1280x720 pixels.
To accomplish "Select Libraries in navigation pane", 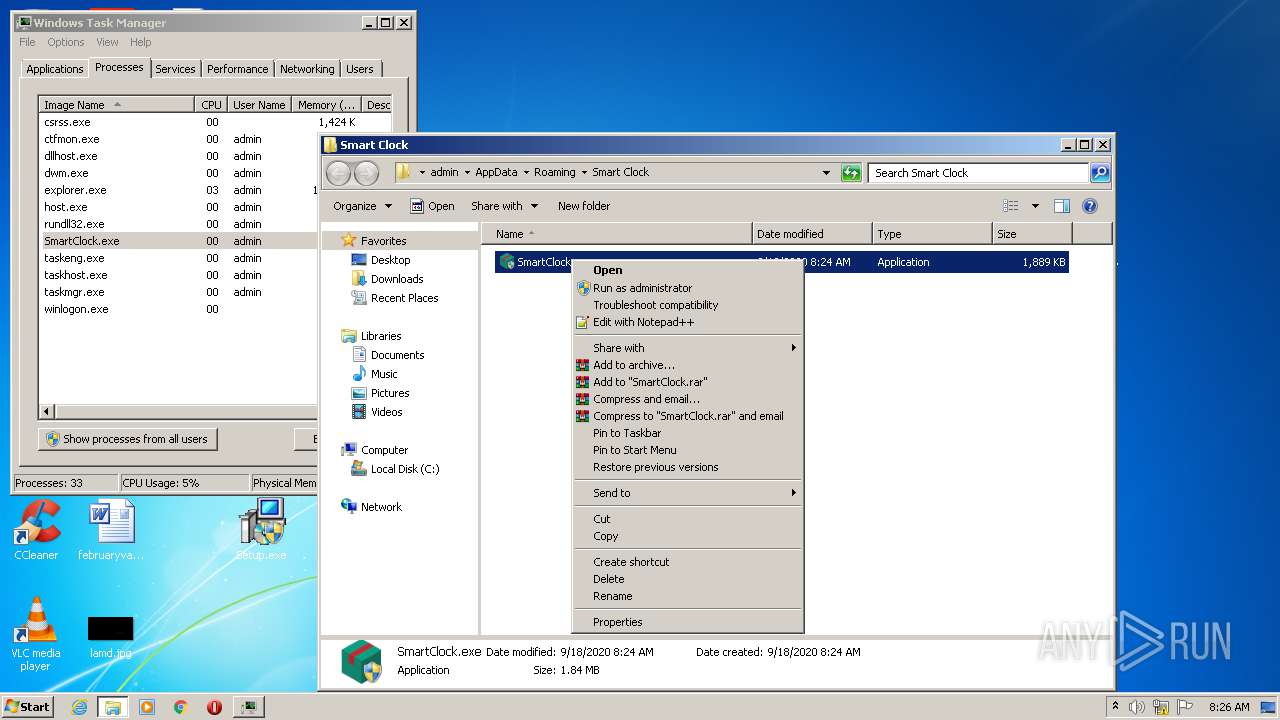I will pos(381,336).
